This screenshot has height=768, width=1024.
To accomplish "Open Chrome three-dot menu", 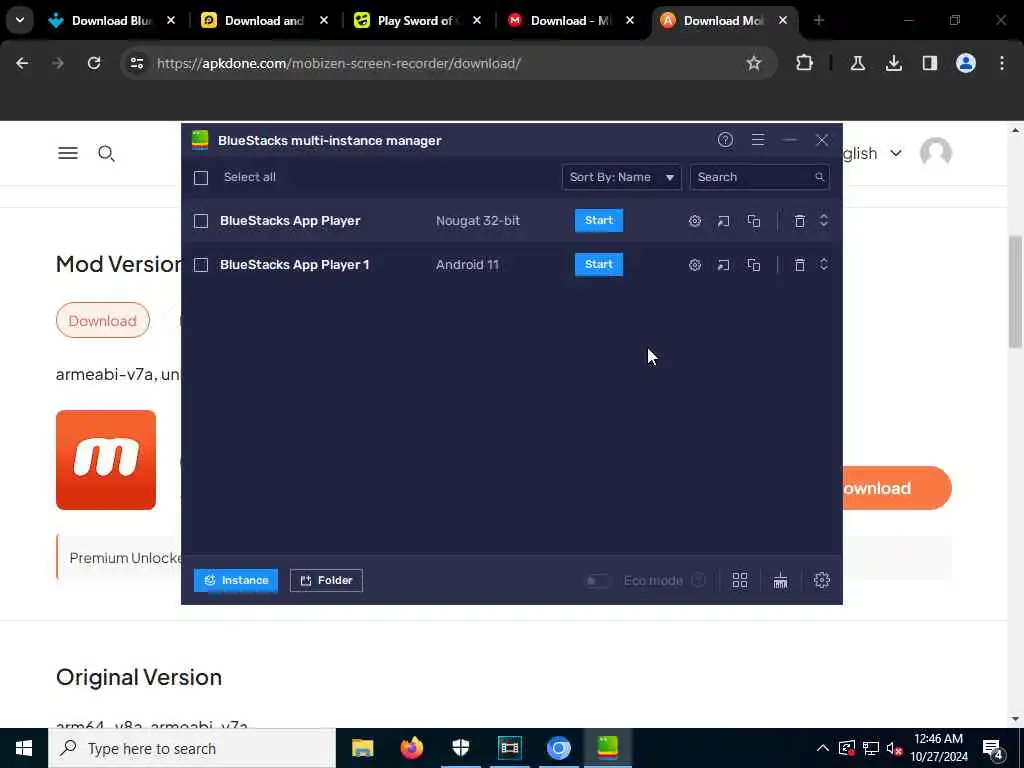I will (1002, 63).
